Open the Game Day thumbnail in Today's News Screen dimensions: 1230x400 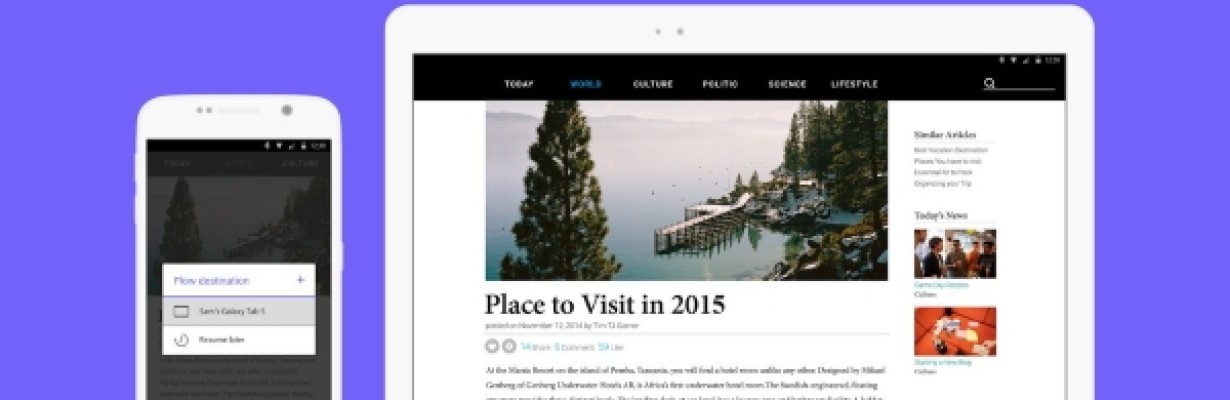click(x=955, y=254)
